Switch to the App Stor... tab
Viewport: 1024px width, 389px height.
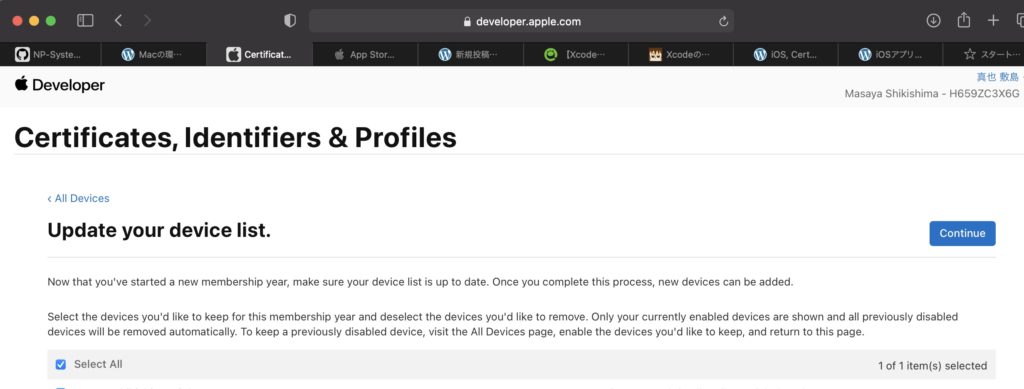point(365,55)
